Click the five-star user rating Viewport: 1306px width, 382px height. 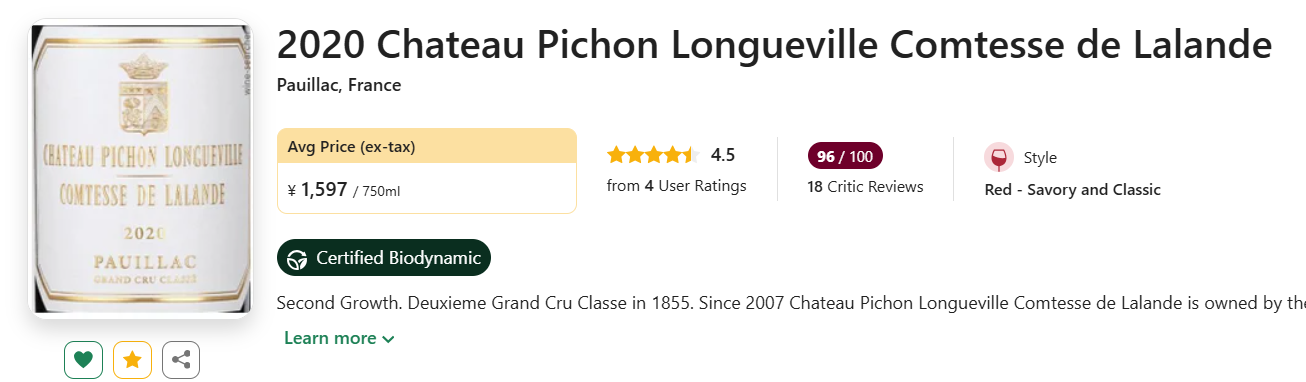coord(651,155)
